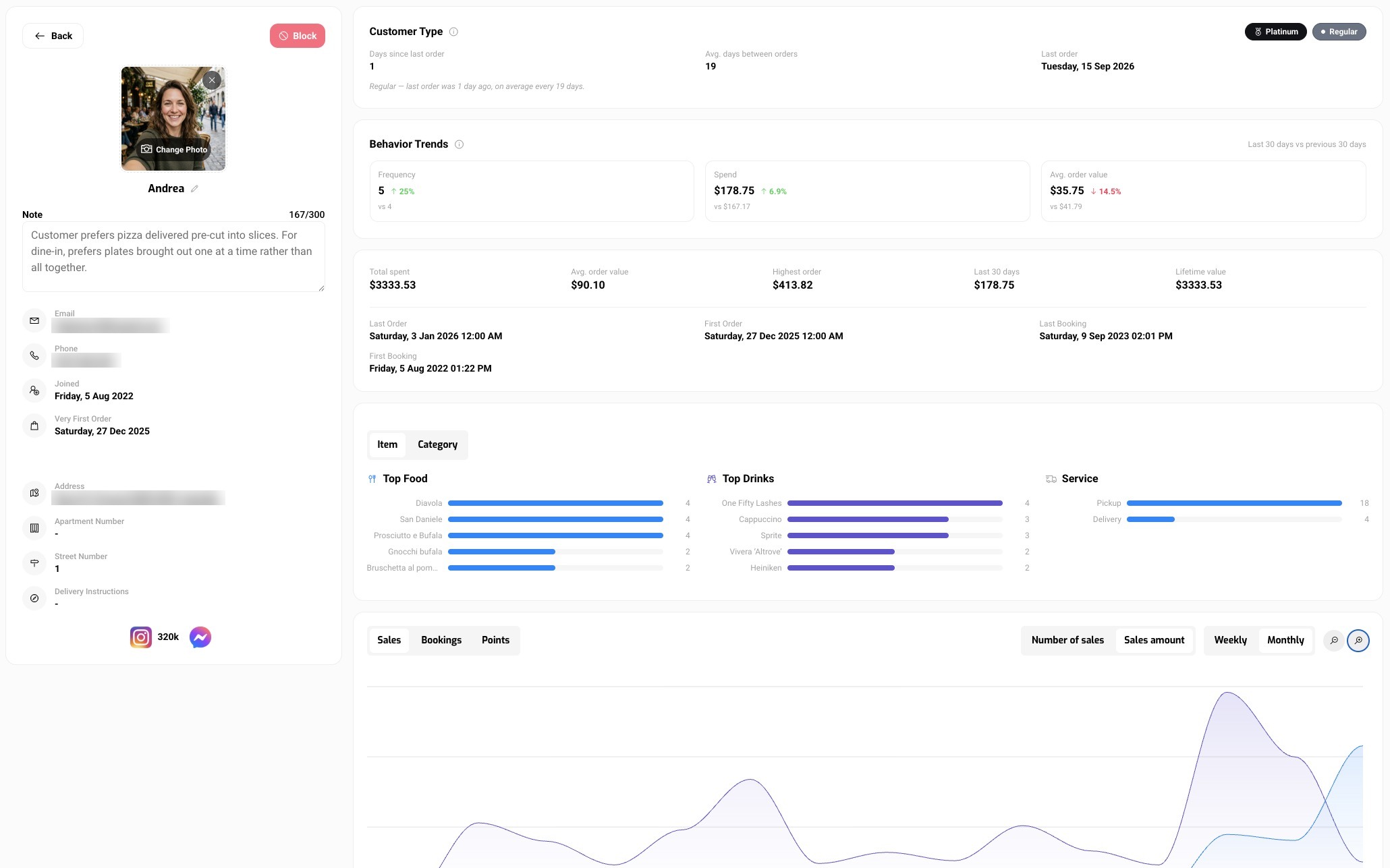Switch to the Item tab
The height and width of the screenshot is (868, 1390).
[387, 444]
